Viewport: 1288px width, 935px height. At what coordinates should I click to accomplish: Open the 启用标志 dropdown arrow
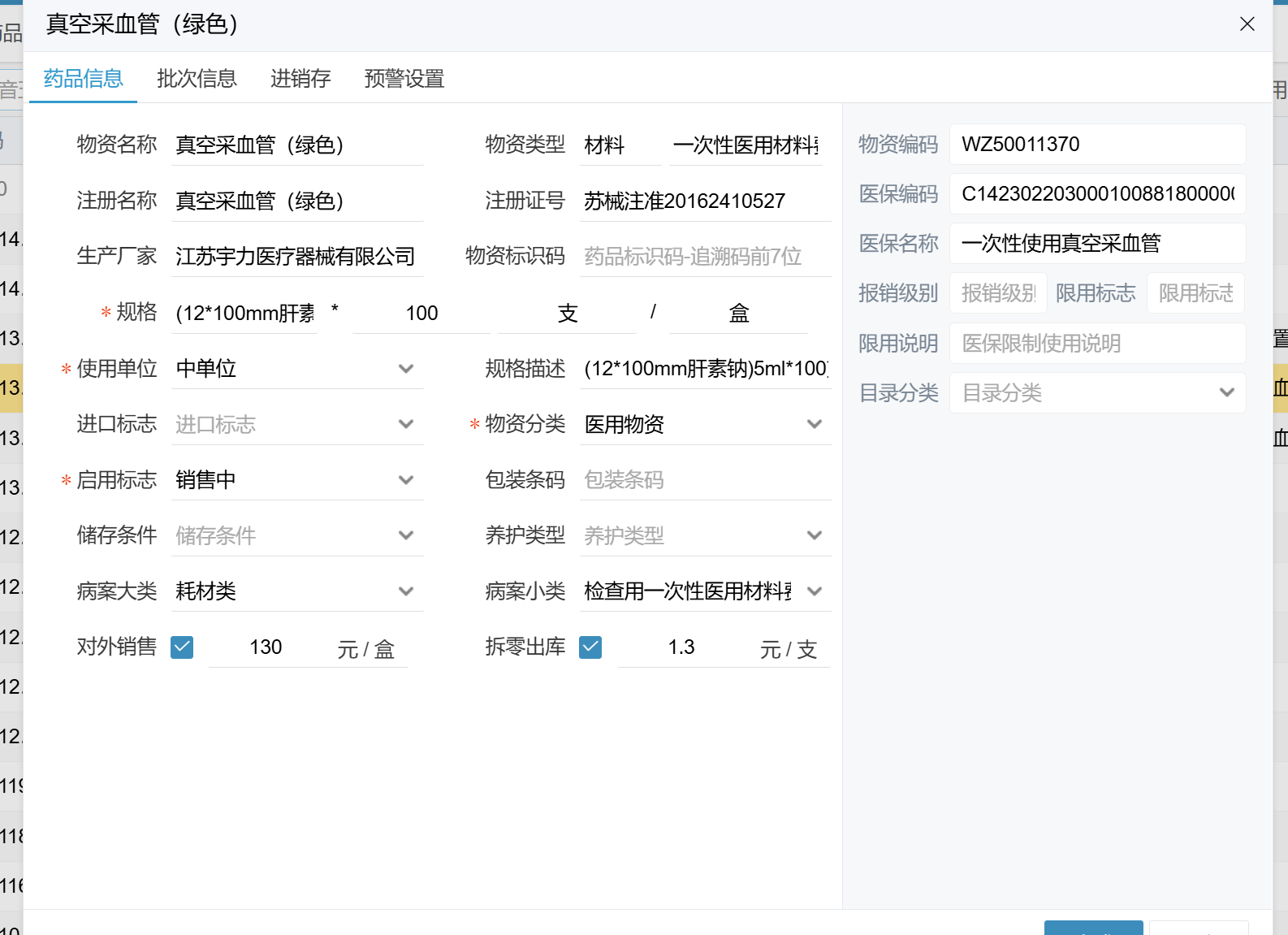[x=405, y=480]
